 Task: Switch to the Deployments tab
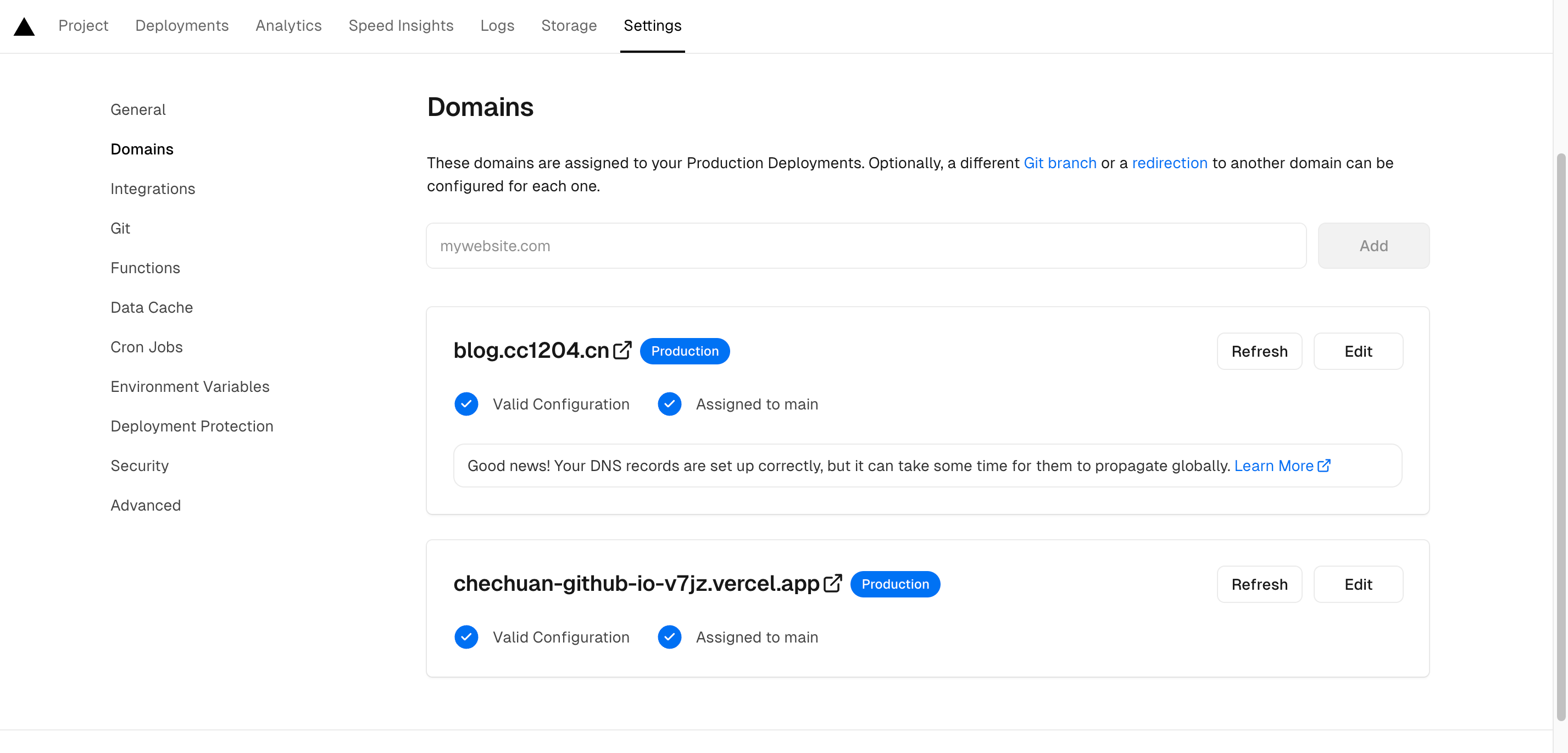[x=181, y=26]
